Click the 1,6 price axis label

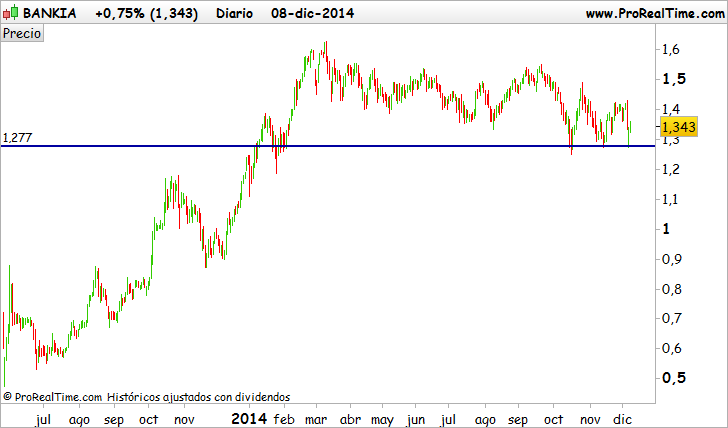tap(670, 49)
